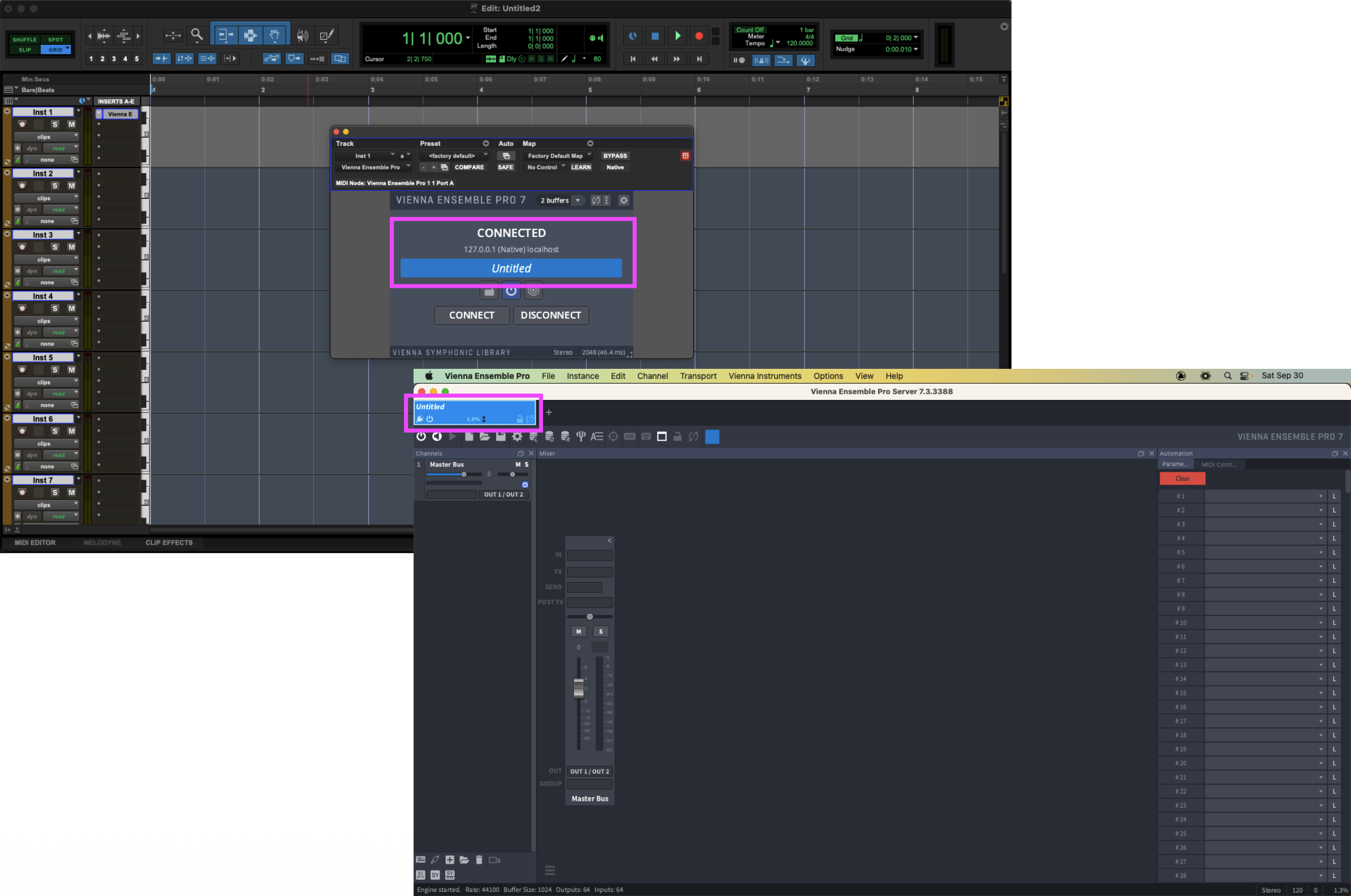Click Go to End transport button
This screenshot has height=896, width=1351.
click(699, 59)
